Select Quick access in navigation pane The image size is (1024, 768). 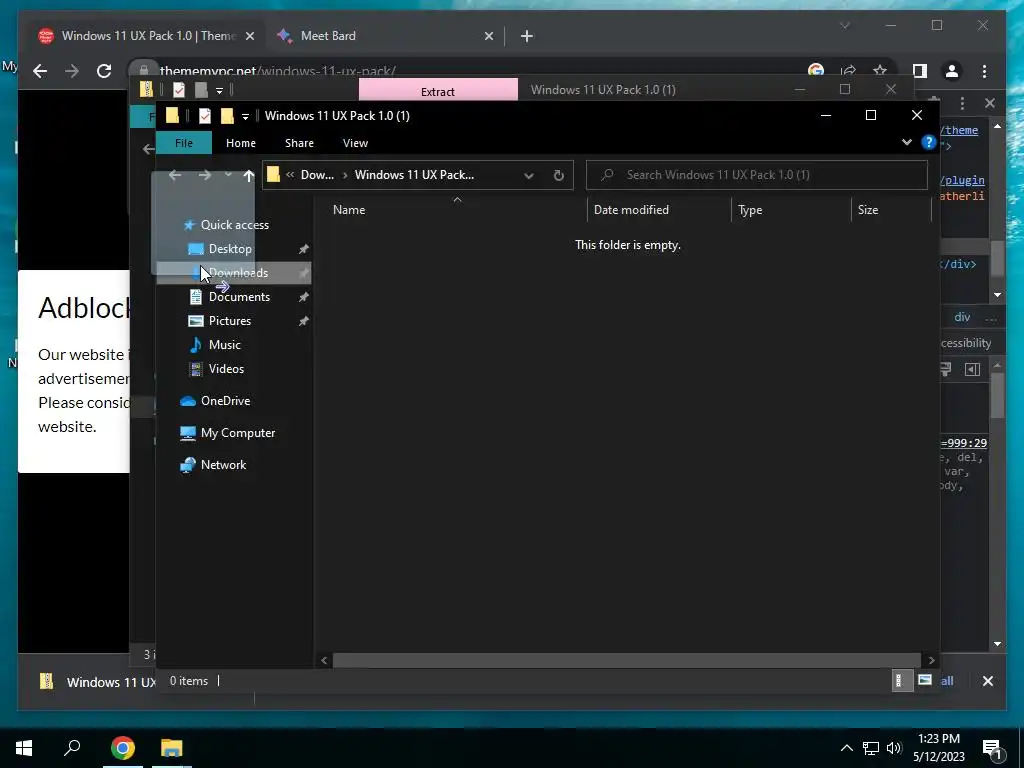coord(234,225)
